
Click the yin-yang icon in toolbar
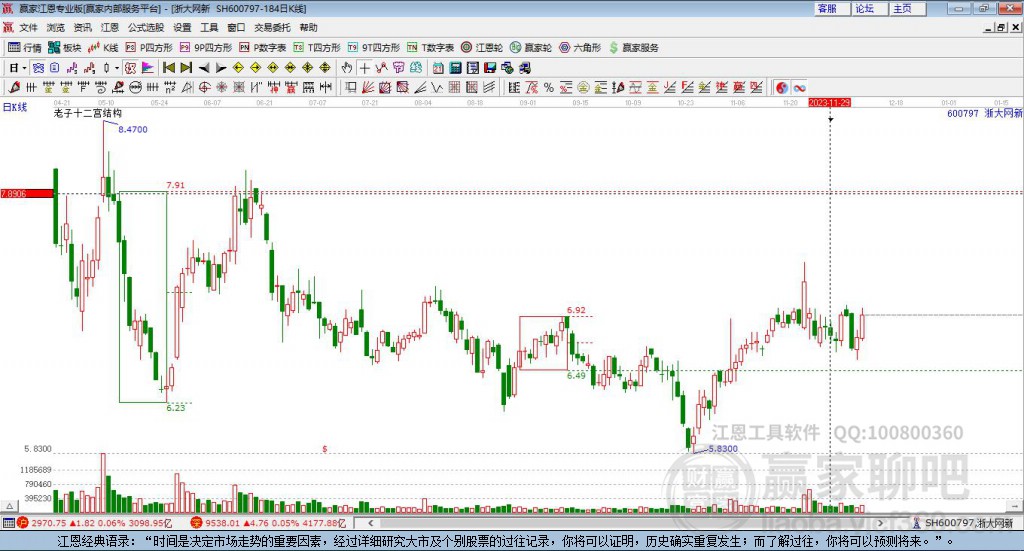point(782,87)
